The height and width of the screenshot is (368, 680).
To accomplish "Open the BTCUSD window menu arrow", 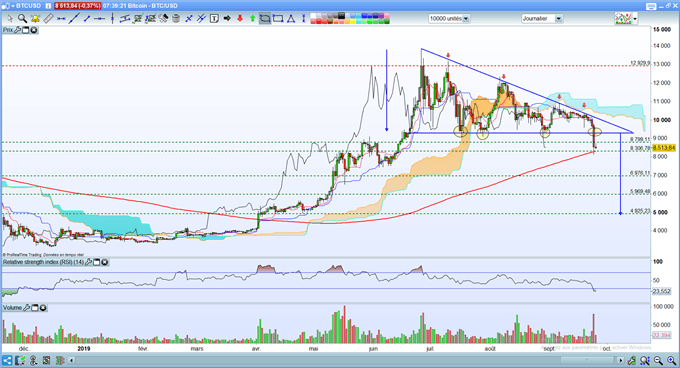I will coord(13,6).
